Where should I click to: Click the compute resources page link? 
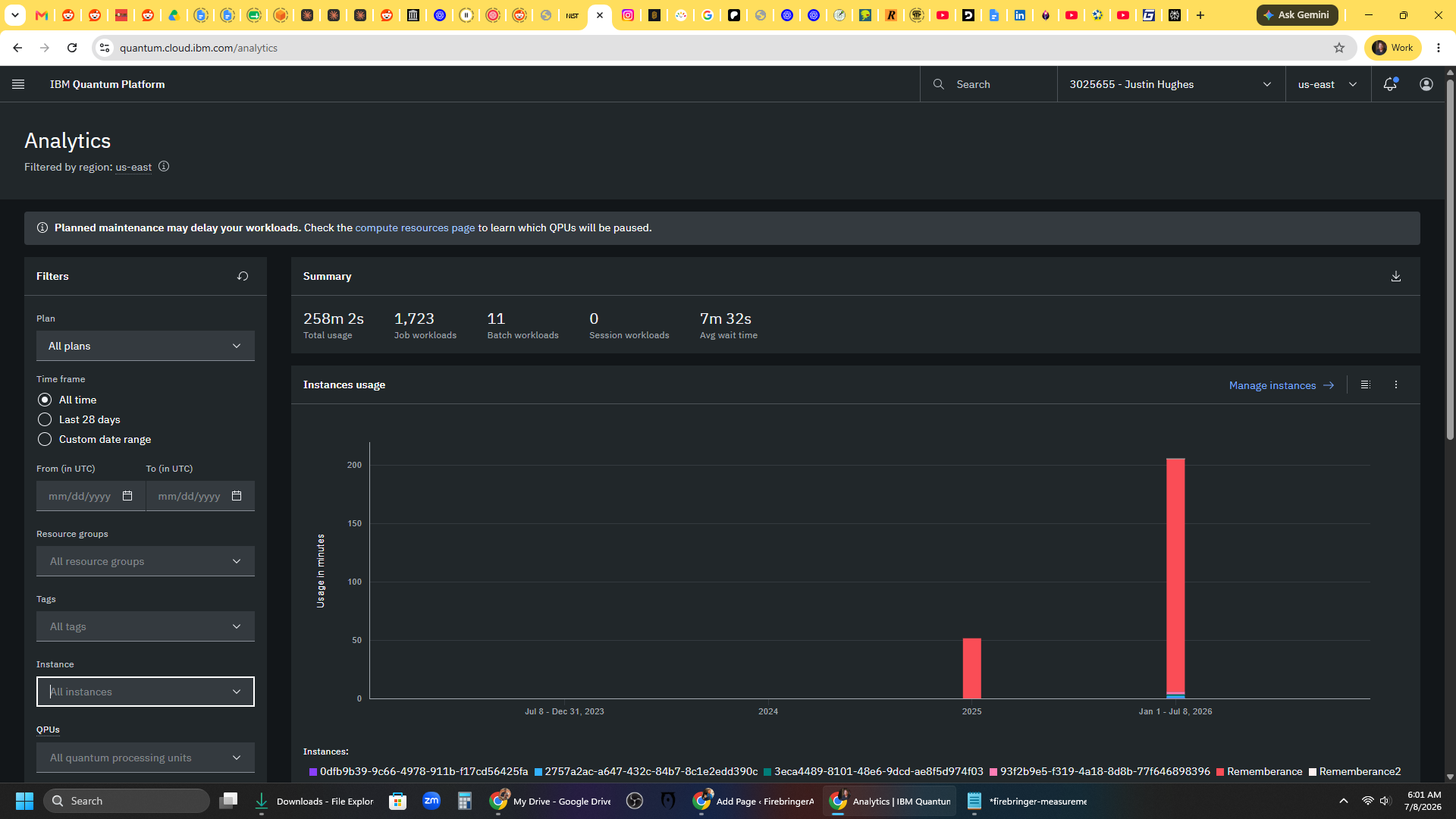(x=415, y=227)
